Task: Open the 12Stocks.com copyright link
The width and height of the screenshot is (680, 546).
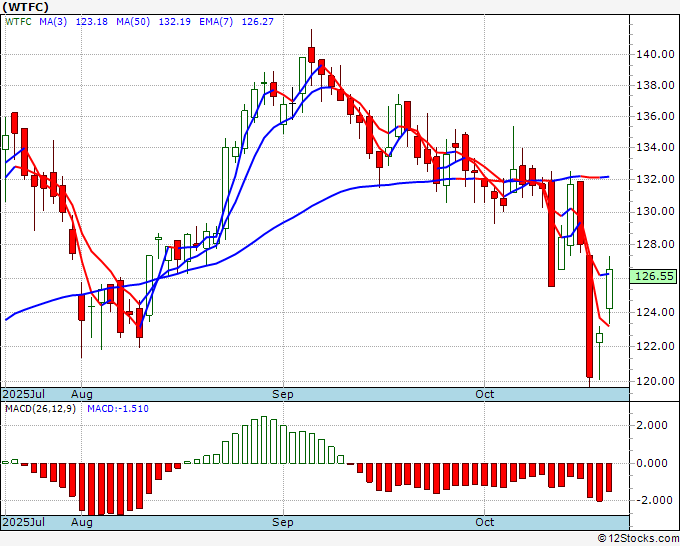Action: click(x=638, y=539)
